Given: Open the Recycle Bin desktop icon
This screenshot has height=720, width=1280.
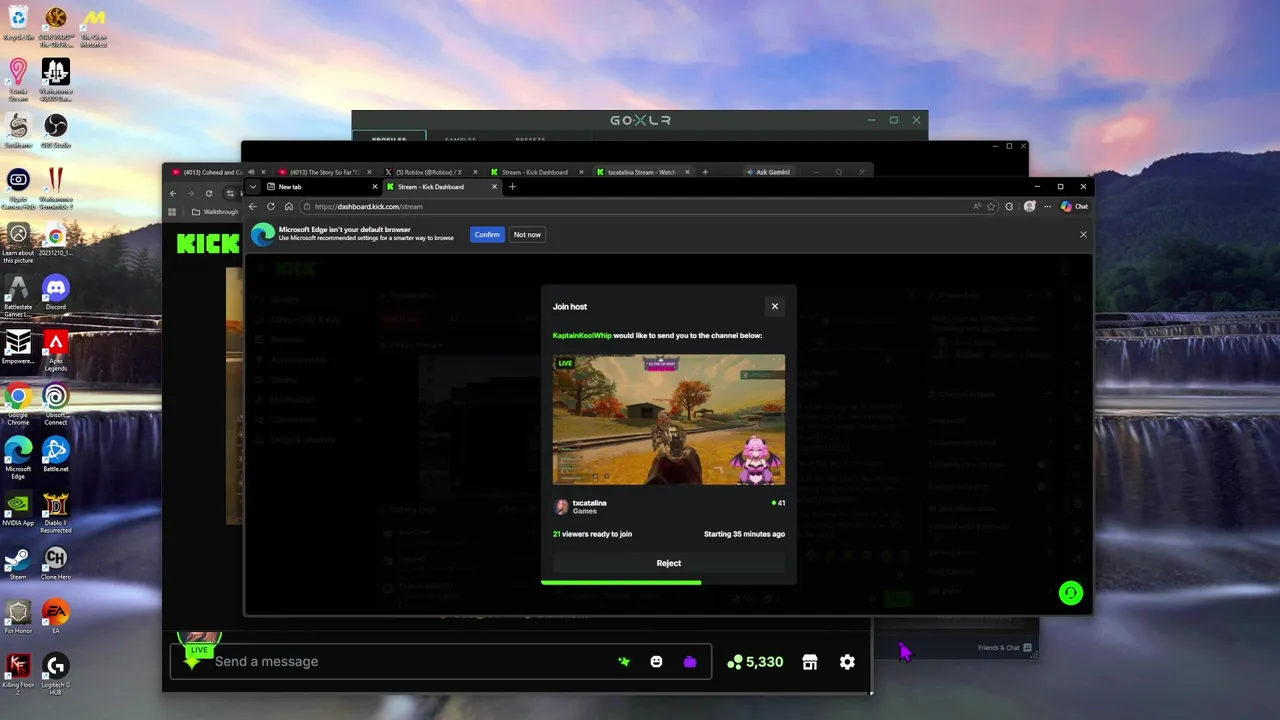Looking at the screenshot, I should (18, 23).
